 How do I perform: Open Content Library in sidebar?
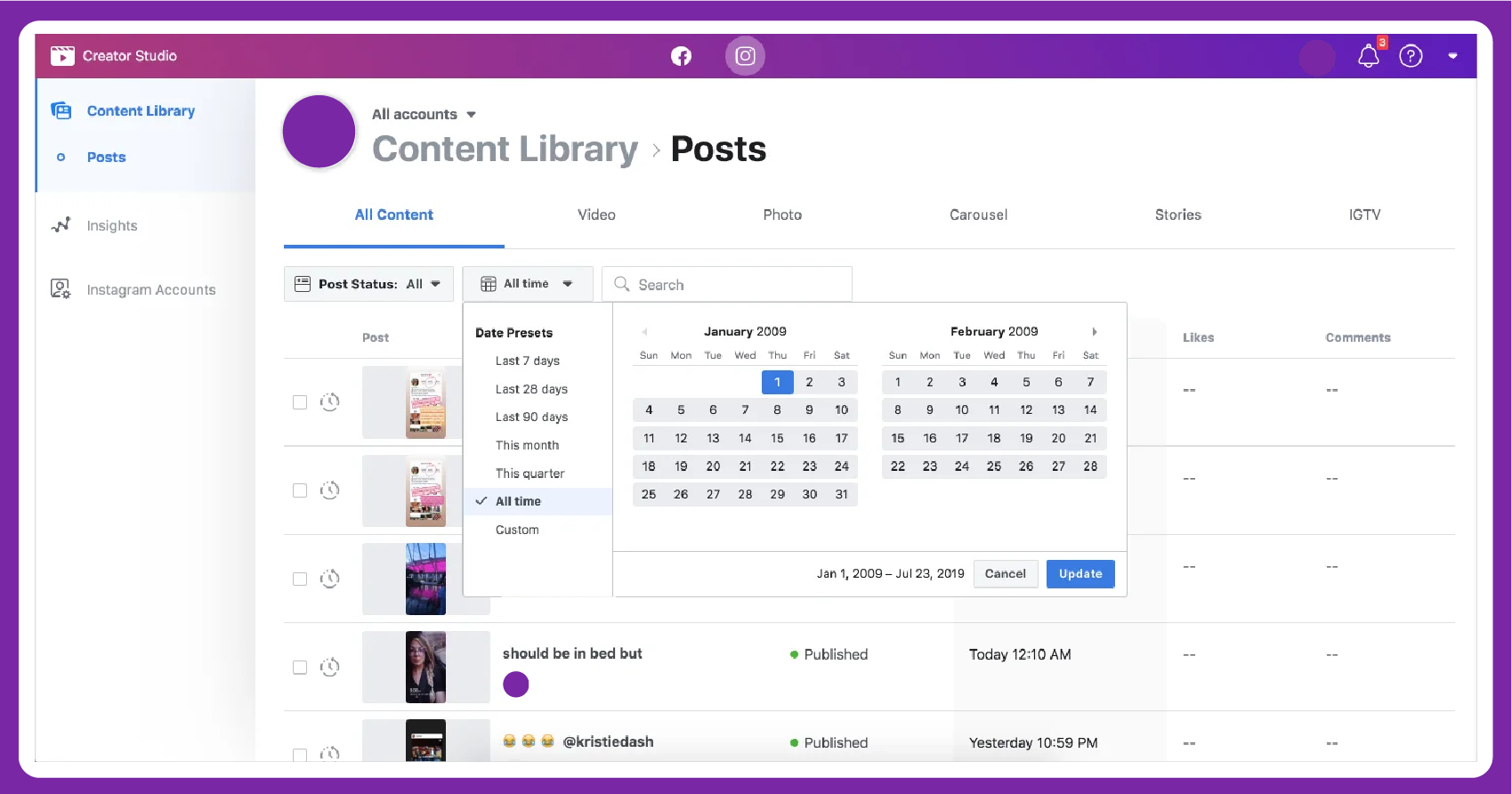pyautogui.click(x=141, y=110)
